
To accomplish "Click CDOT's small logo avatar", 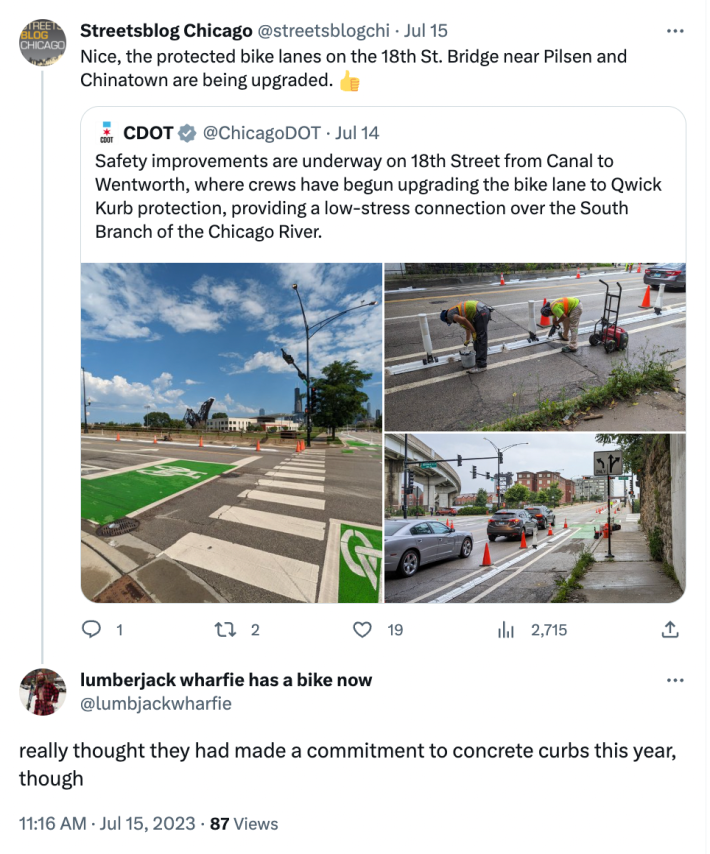I will coord(106,133).
